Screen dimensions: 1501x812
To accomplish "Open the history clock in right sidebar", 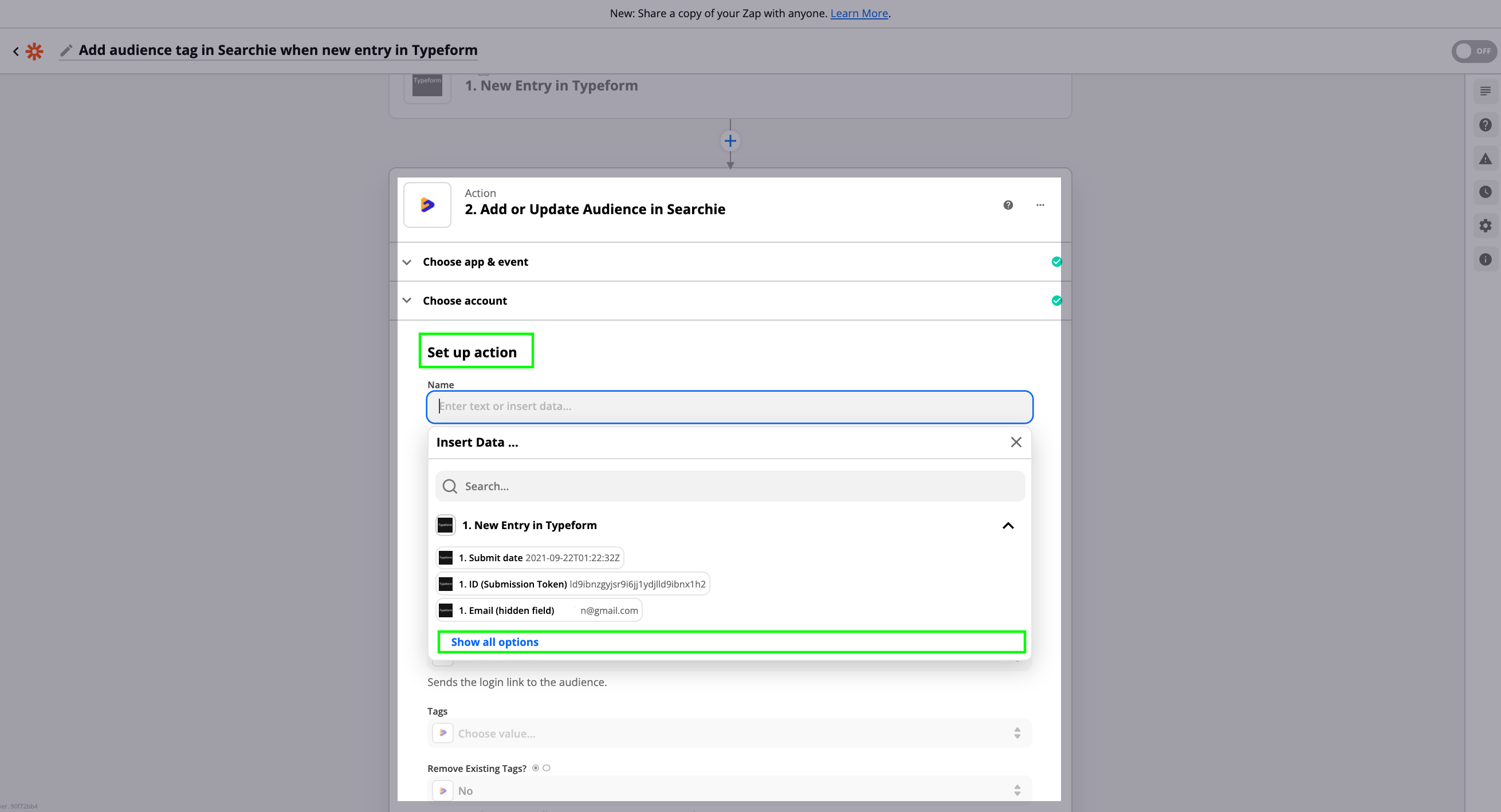I will pos(1485,192).
